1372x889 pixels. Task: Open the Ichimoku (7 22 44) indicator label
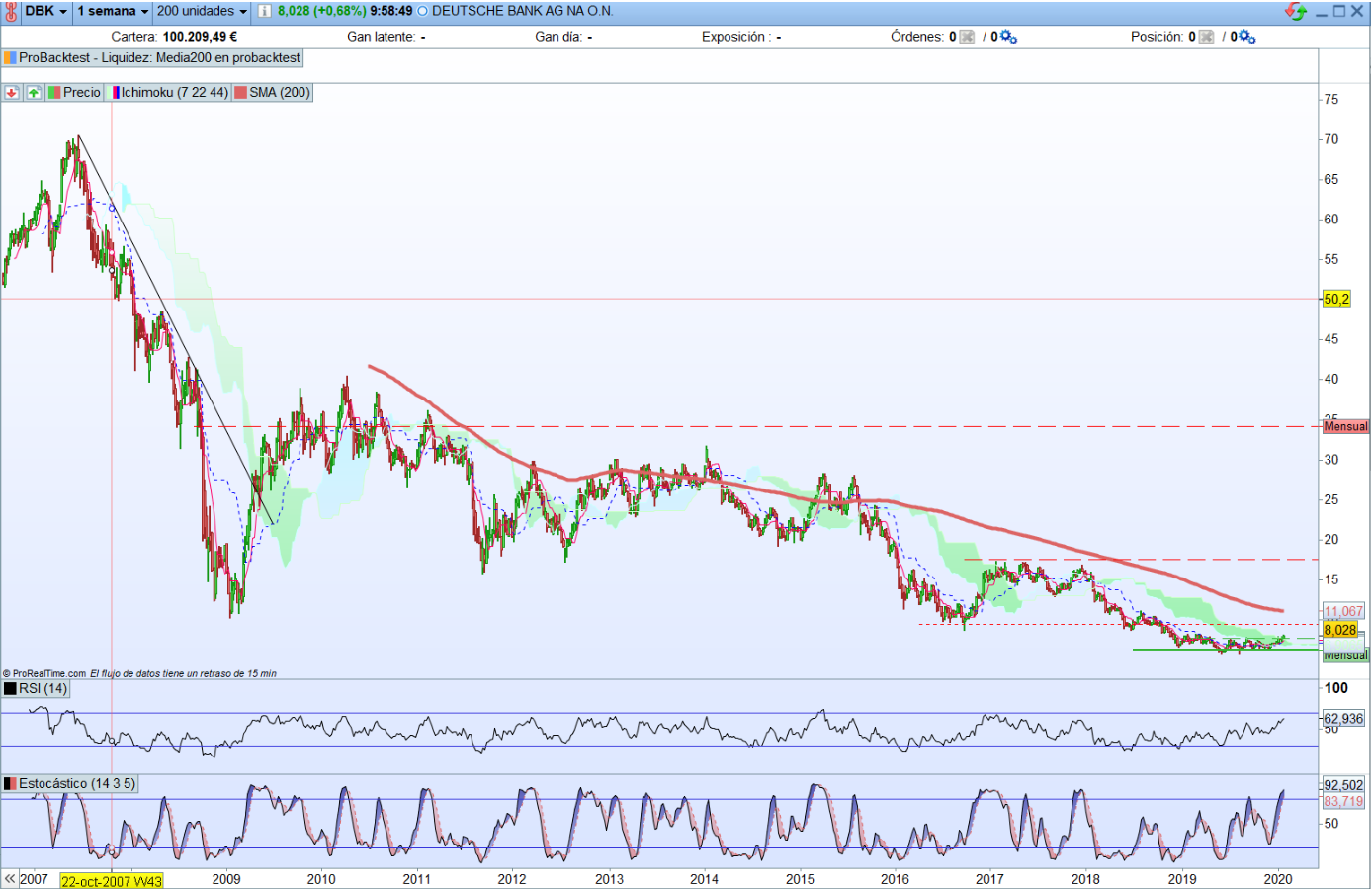pyautogui.click(x=170, y=92)
